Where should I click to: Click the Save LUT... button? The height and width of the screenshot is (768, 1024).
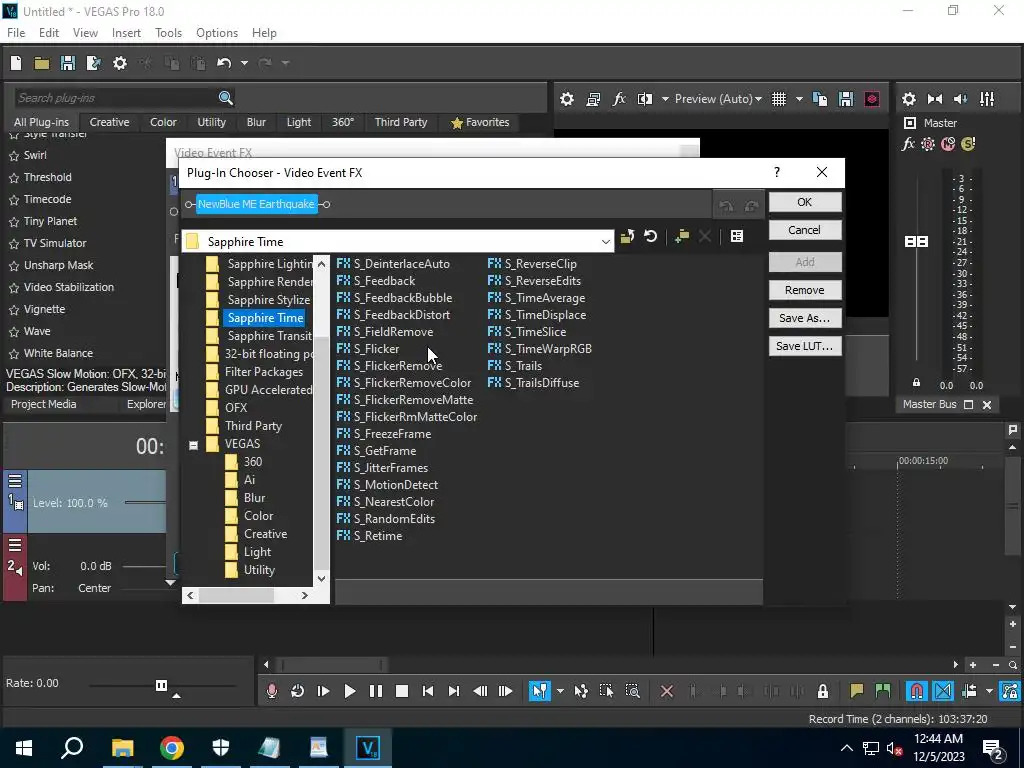click(805, 346)
